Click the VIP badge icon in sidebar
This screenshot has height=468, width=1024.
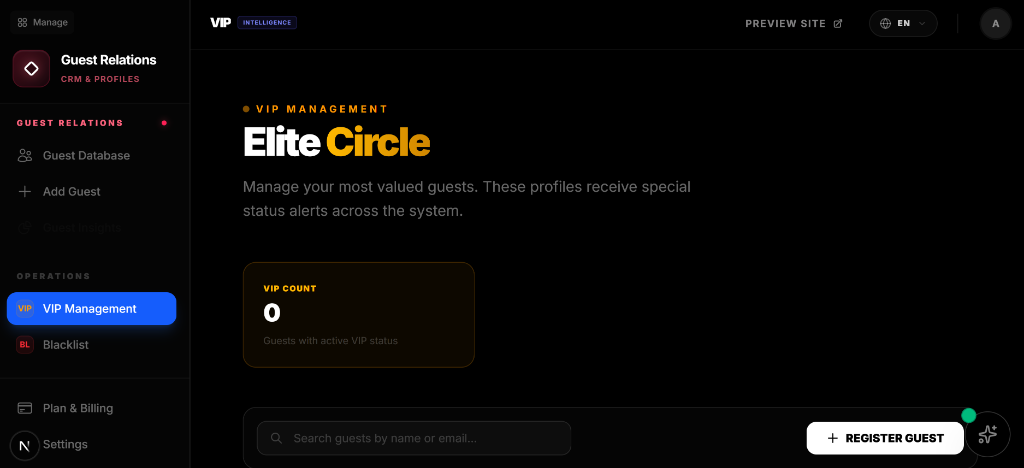[25, 309]
